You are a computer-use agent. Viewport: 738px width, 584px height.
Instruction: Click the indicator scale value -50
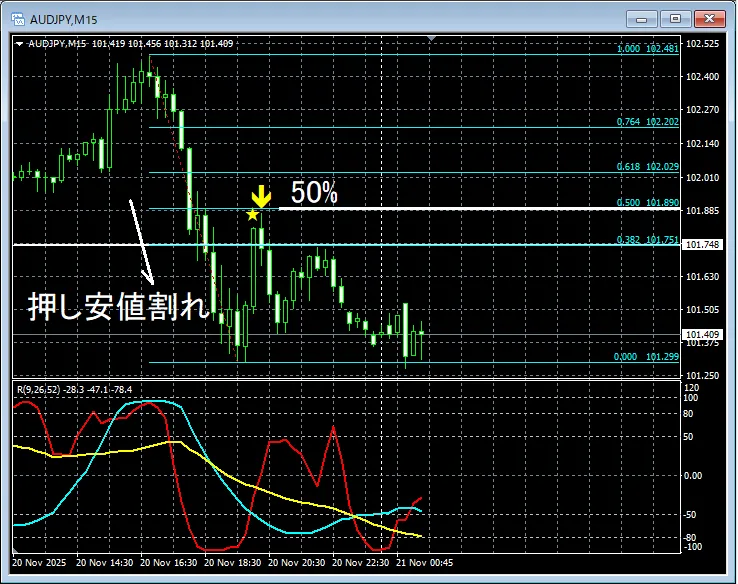pos(689,515)
